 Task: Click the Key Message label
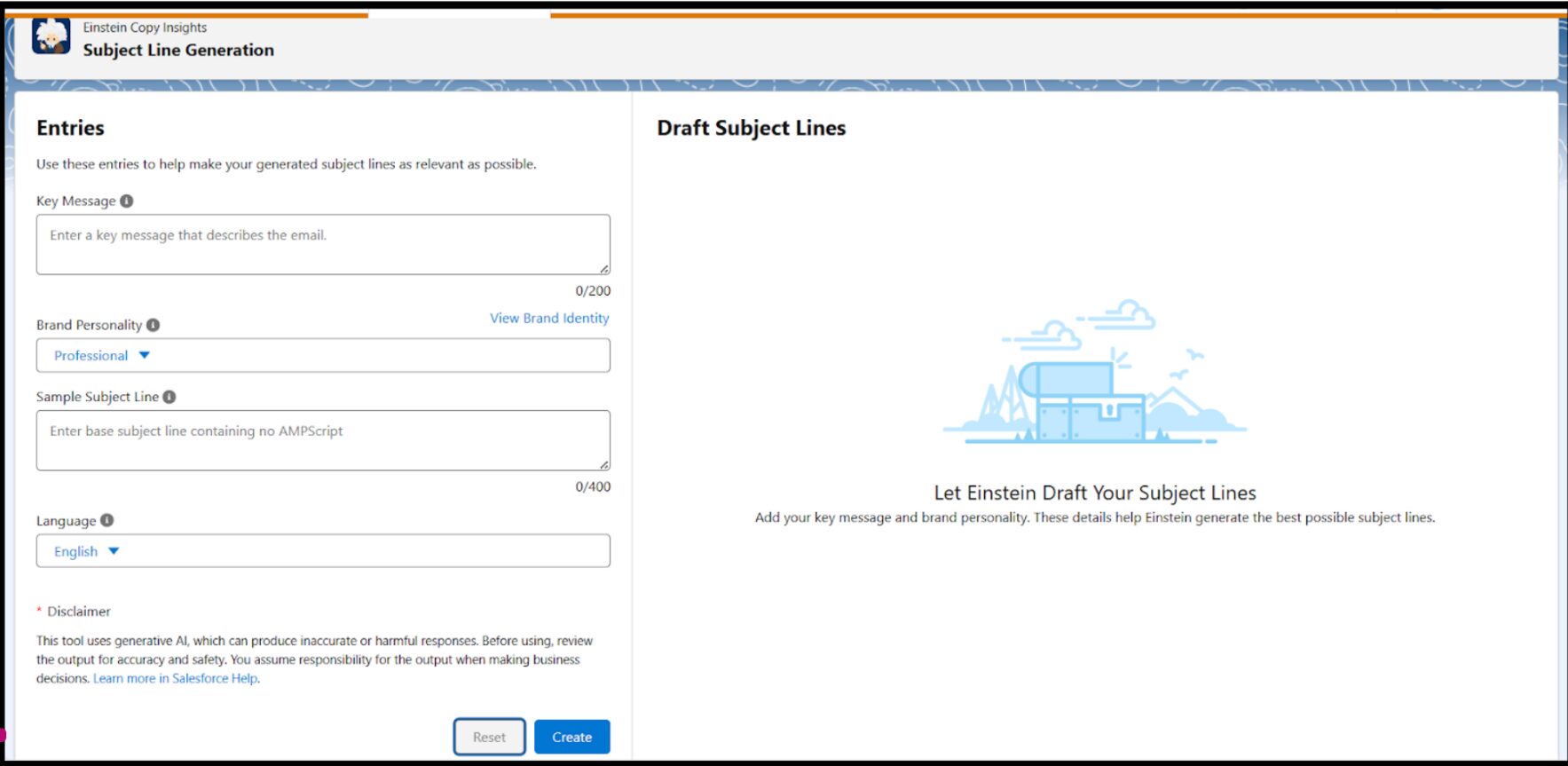tap(75, 201)
